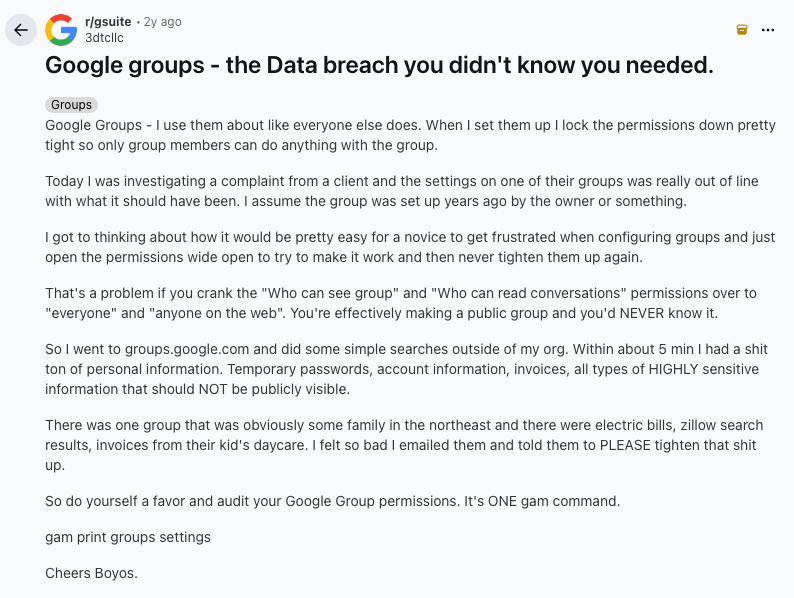Go back using the left arrow button
This screenshot has height=598, width=794.
[21, 30]
